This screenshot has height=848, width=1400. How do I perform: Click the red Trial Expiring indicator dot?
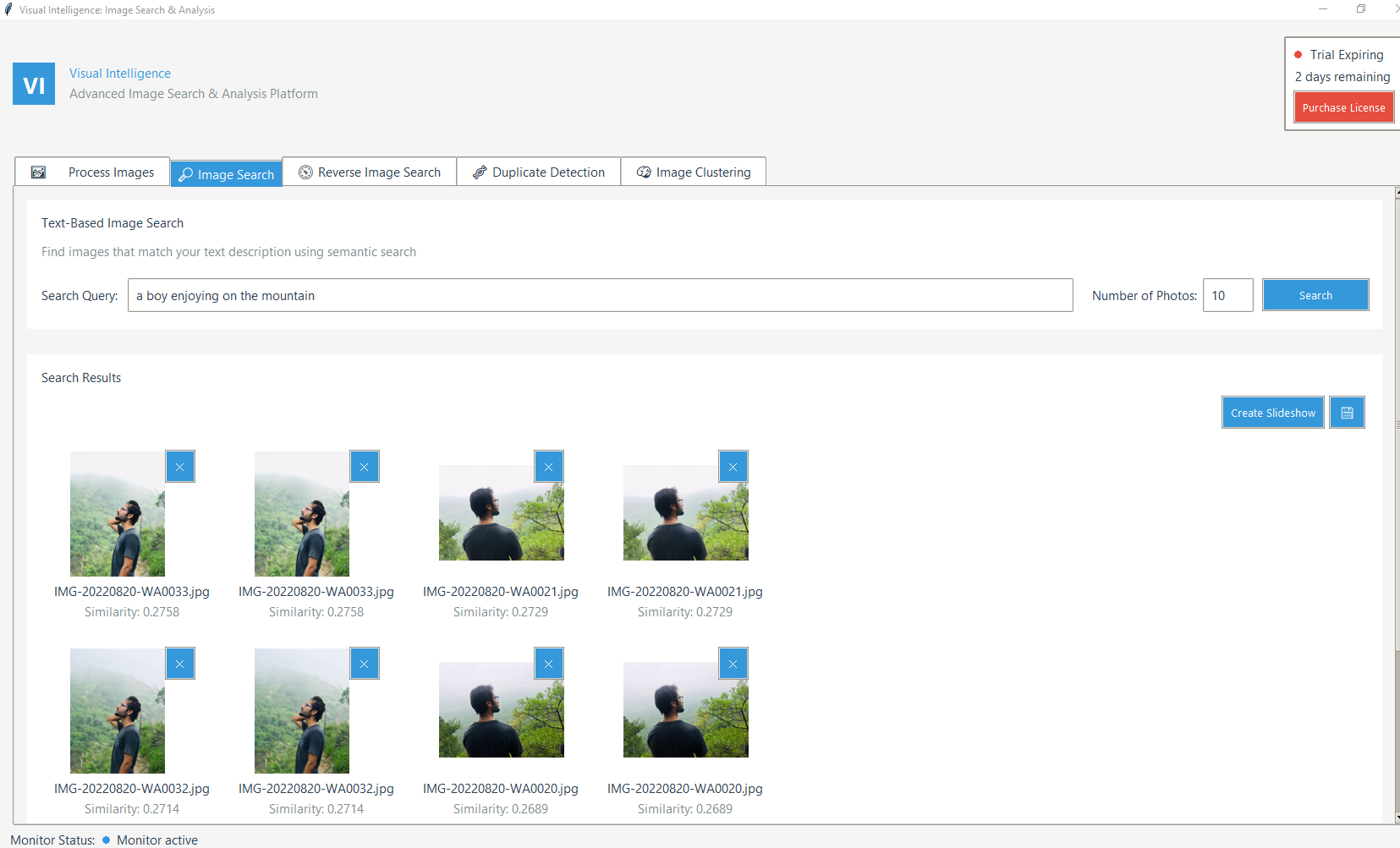[1298, 55]
